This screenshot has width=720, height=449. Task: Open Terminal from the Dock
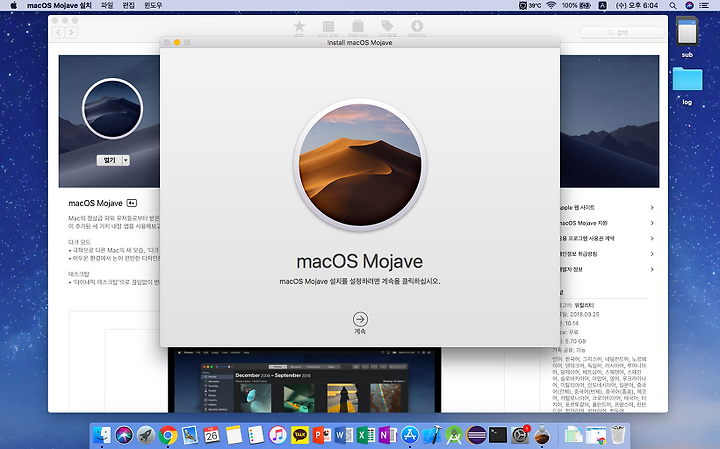[x=498, y=434]
